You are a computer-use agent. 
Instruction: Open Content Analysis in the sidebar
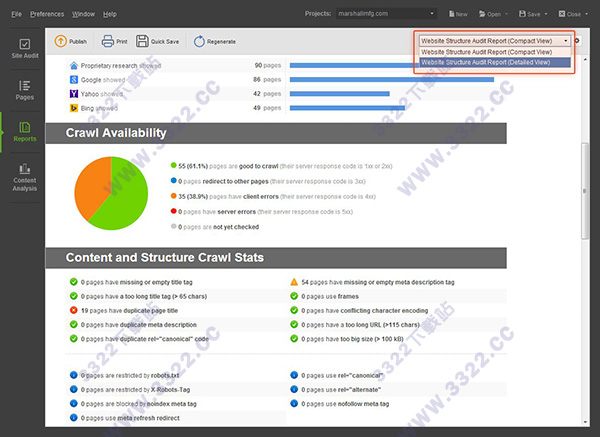[x=25, y=178]
